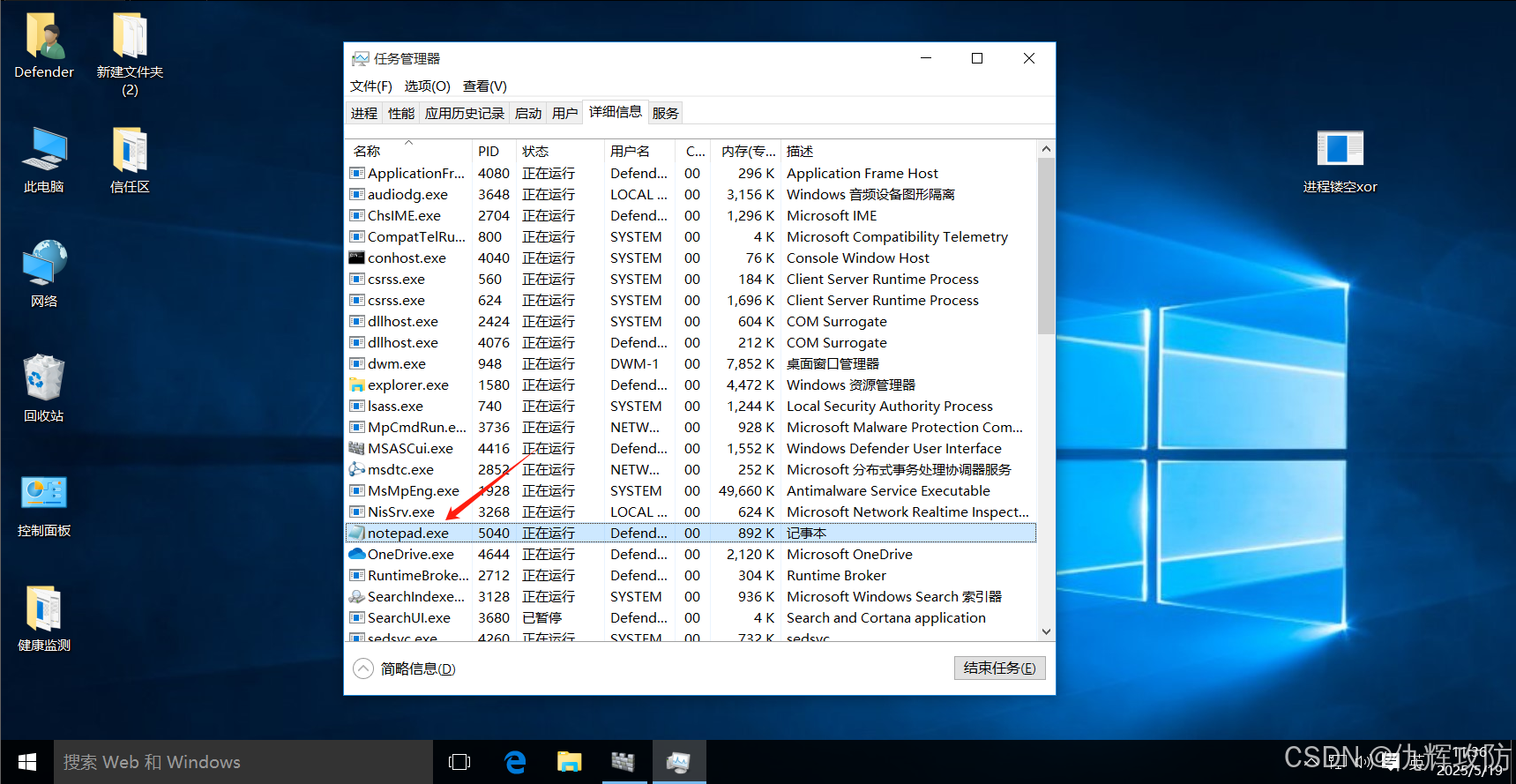
Task: Switch to the 进程 tab
Action: (x=363, y=113)
